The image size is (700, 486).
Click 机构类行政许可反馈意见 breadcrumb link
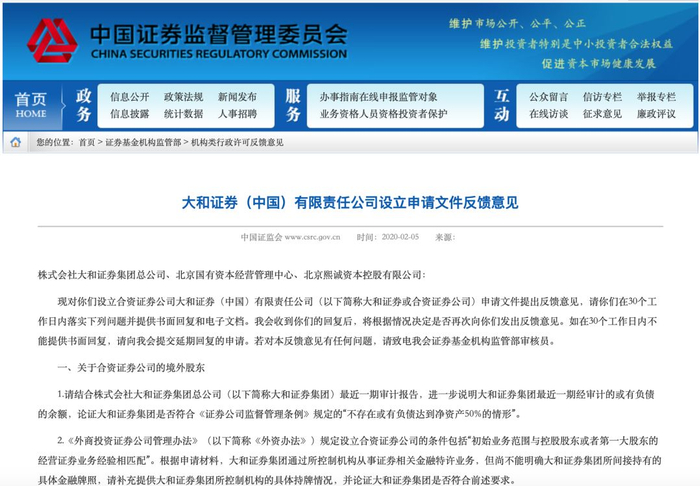coord(237,142)
